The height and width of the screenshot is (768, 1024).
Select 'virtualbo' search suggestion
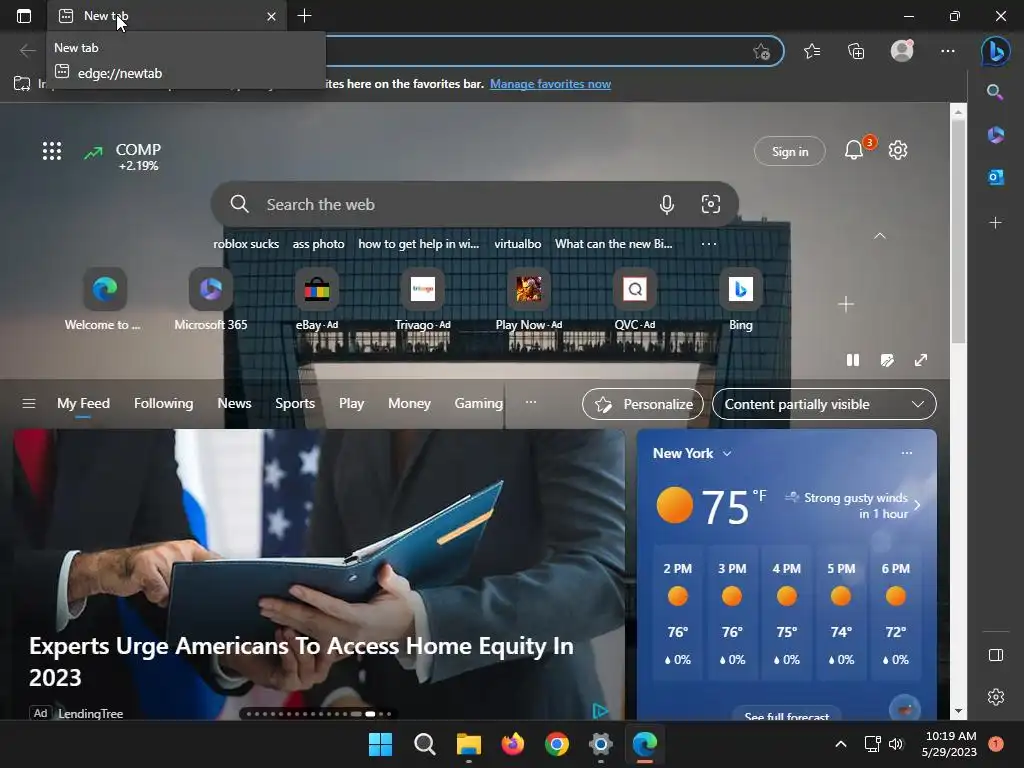[x=517, y=244]
